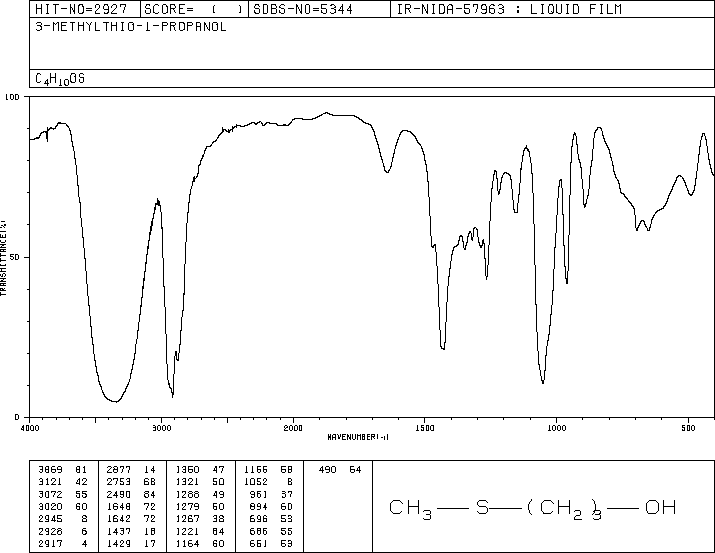This screenshot has height=553, width=715.
Task: Select peak table entry 1052
Action: point(256,481)
